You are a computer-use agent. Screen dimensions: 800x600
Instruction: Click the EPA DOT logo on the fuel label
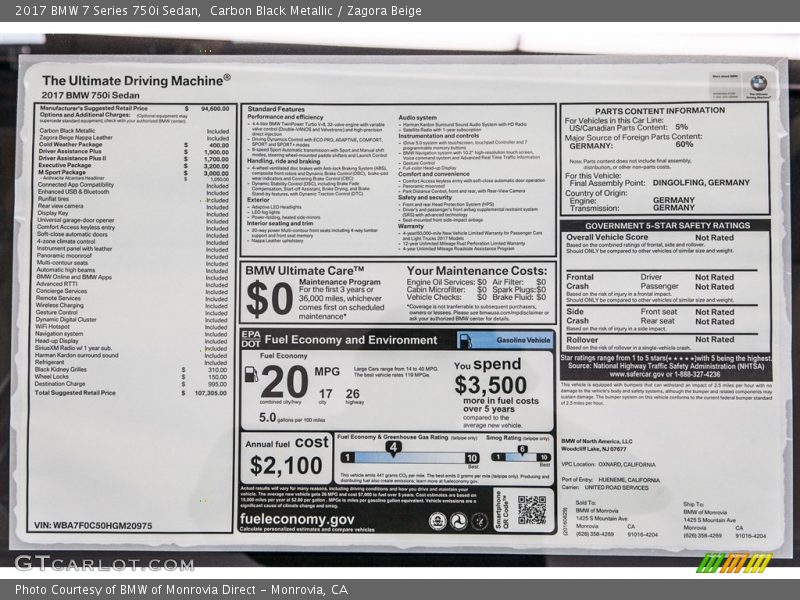click(251, 339)
